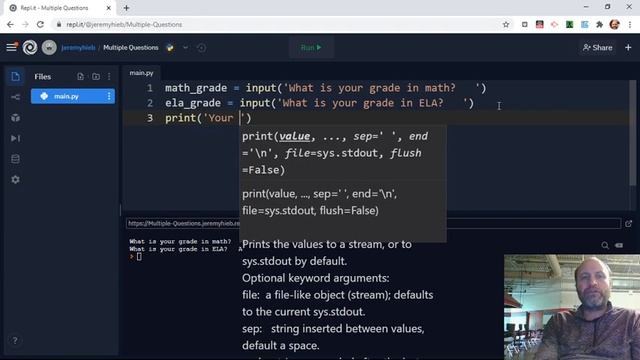Open the hamburger menu in Replit header
Image resolution: width=640 pixels, height=360 pixels.
pyautogui.click(x=11, y=47)
